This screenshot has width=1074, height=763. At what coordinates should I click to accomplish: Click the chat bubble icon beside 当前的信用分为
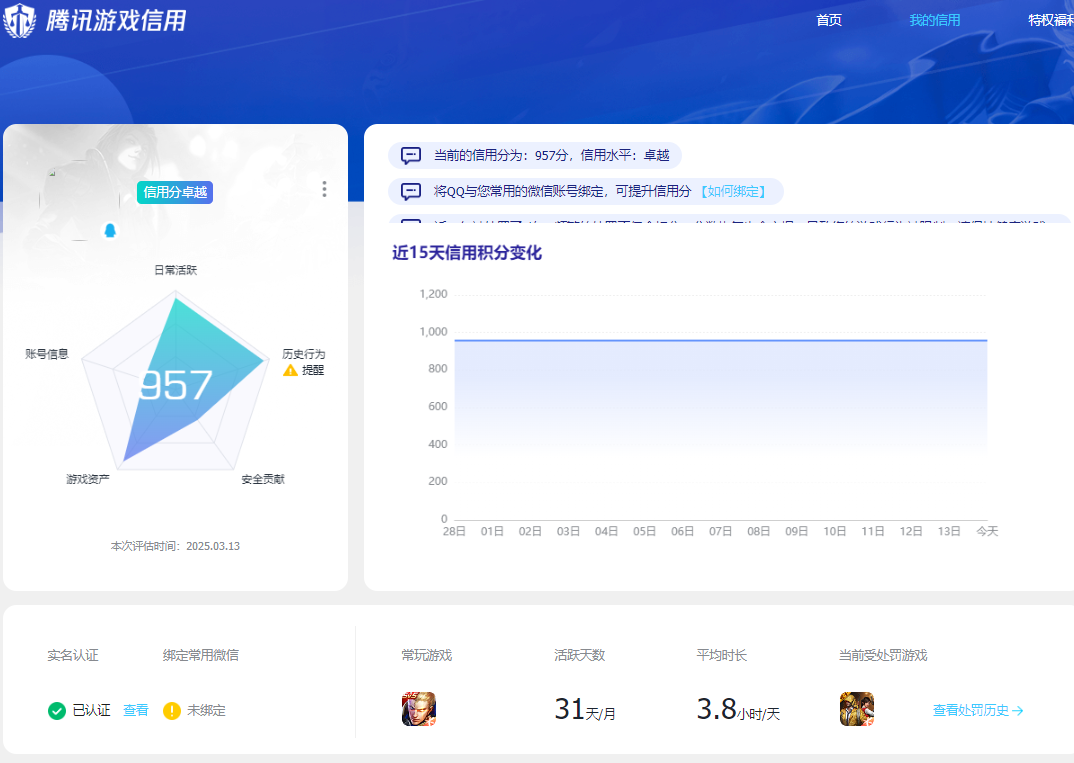pyautogui.click(x=411, y=155)
